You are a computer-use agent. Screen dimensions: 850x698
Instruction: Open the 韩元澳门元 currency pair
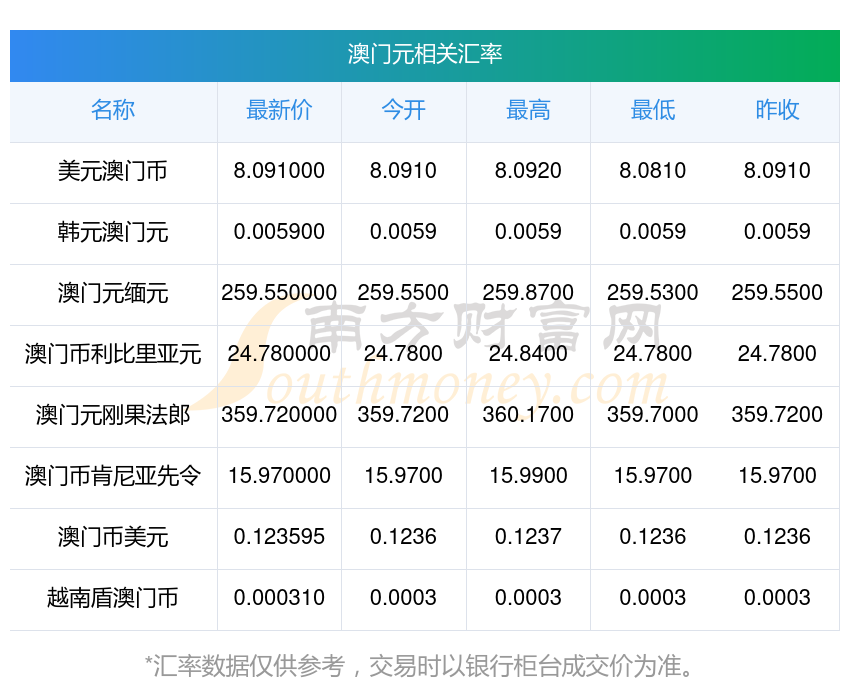tap(113, 233)
